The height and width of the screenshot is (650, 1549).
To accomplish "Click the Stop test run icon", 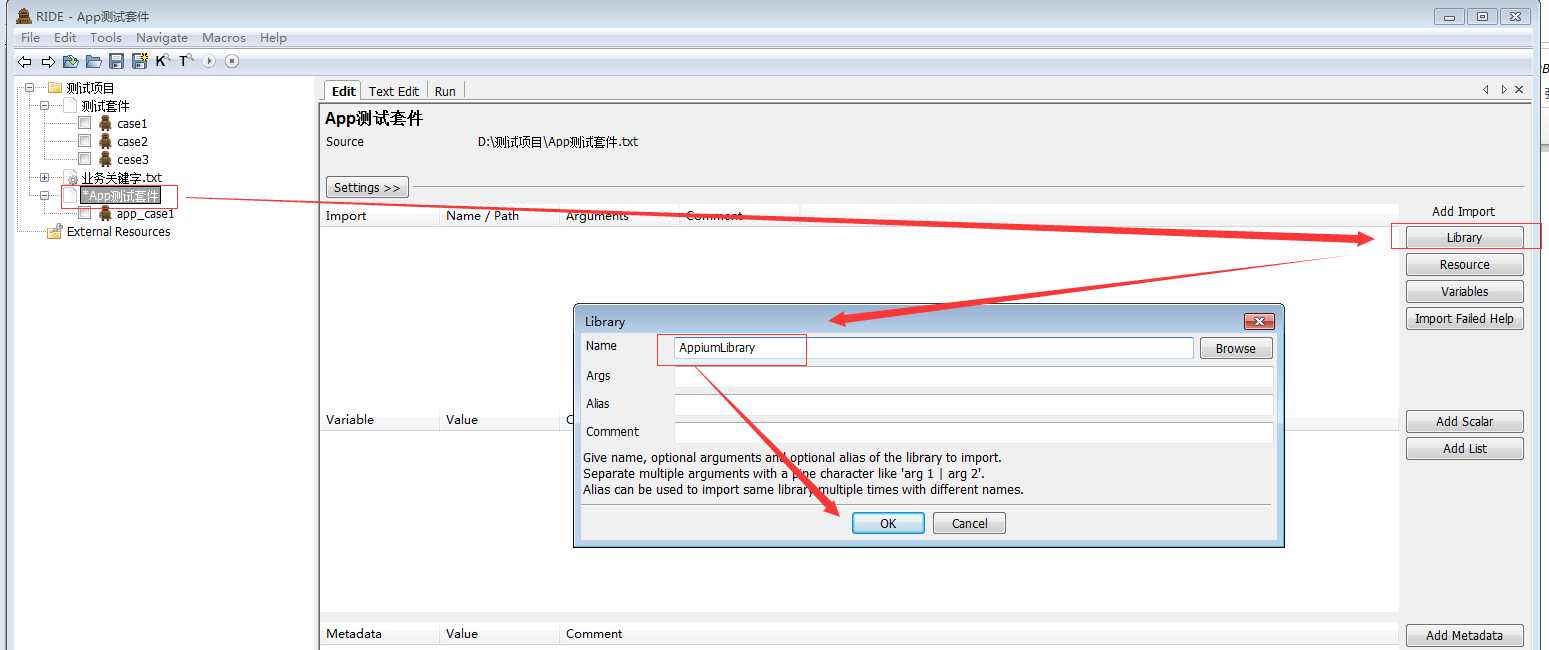I will click(x=232, y=62).
